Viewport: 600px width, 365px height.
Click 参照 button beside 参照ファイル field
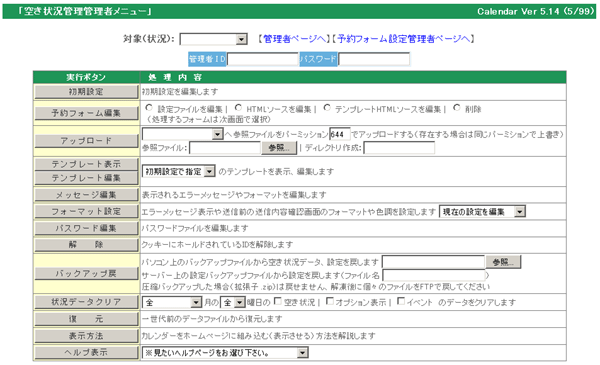tap(279, 148)
